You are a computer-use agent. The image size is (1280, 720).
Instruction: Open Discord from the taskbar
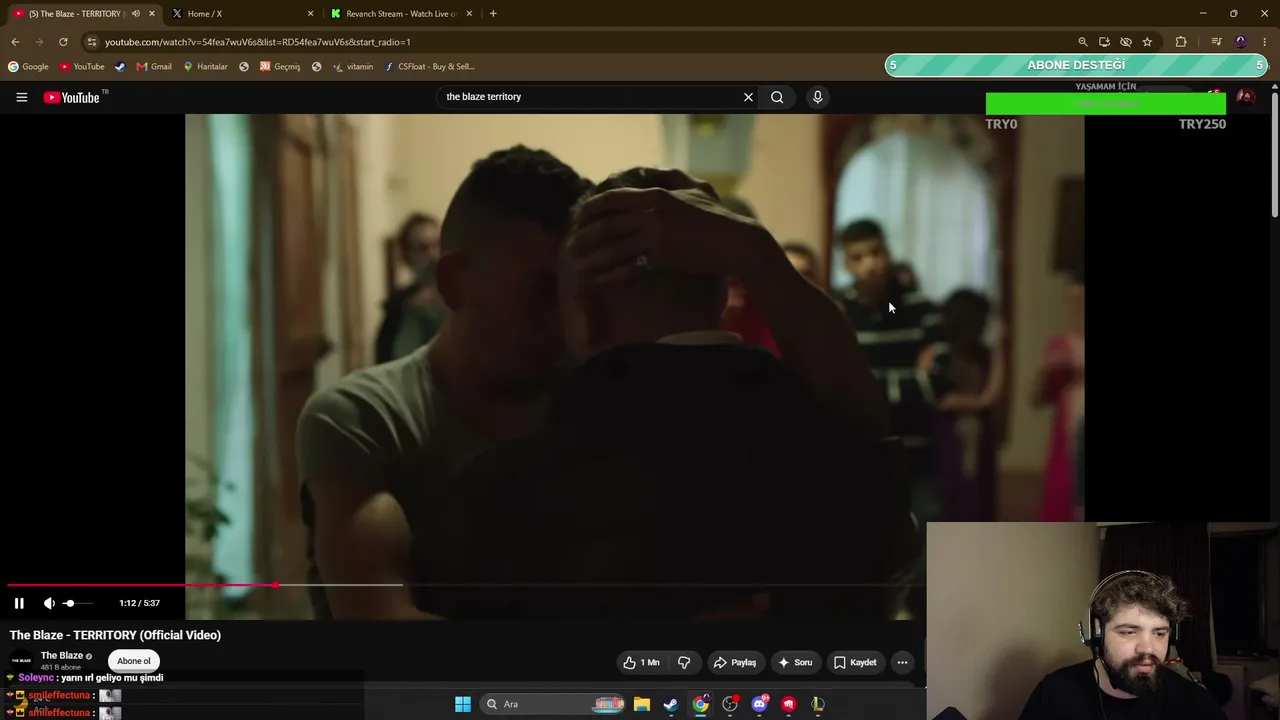759,704
